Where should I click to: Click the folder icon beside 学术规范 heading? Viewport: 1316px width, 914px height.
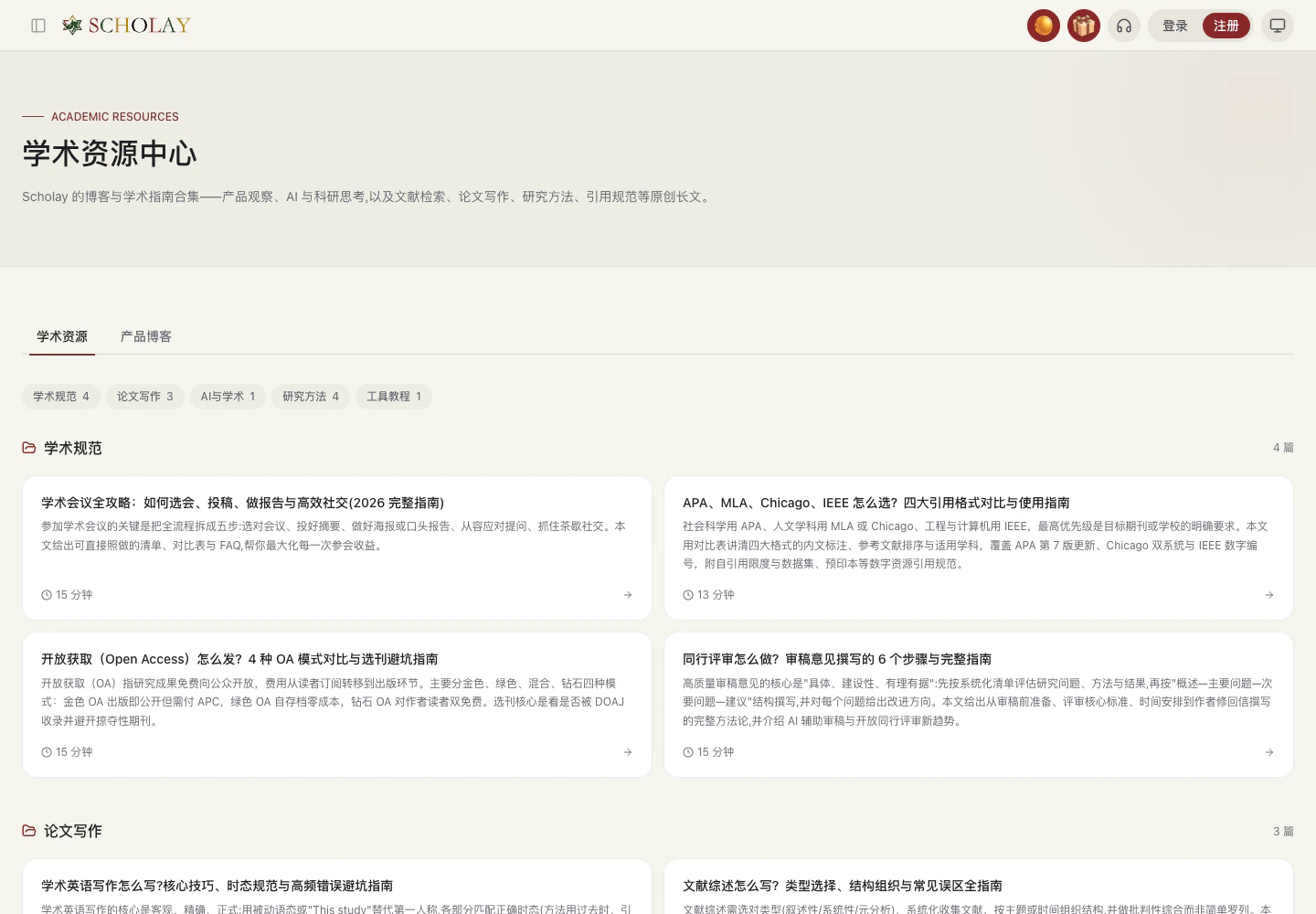29,448
